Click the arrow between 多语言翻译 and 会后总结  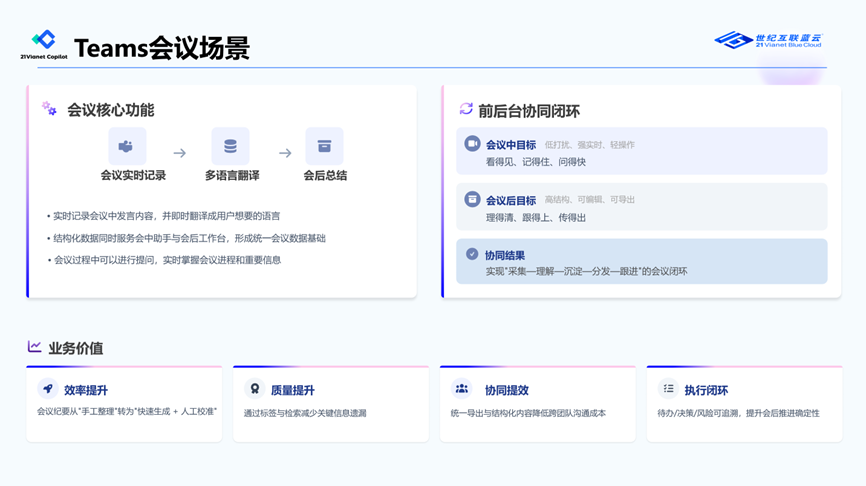click(x=285, y=153)
